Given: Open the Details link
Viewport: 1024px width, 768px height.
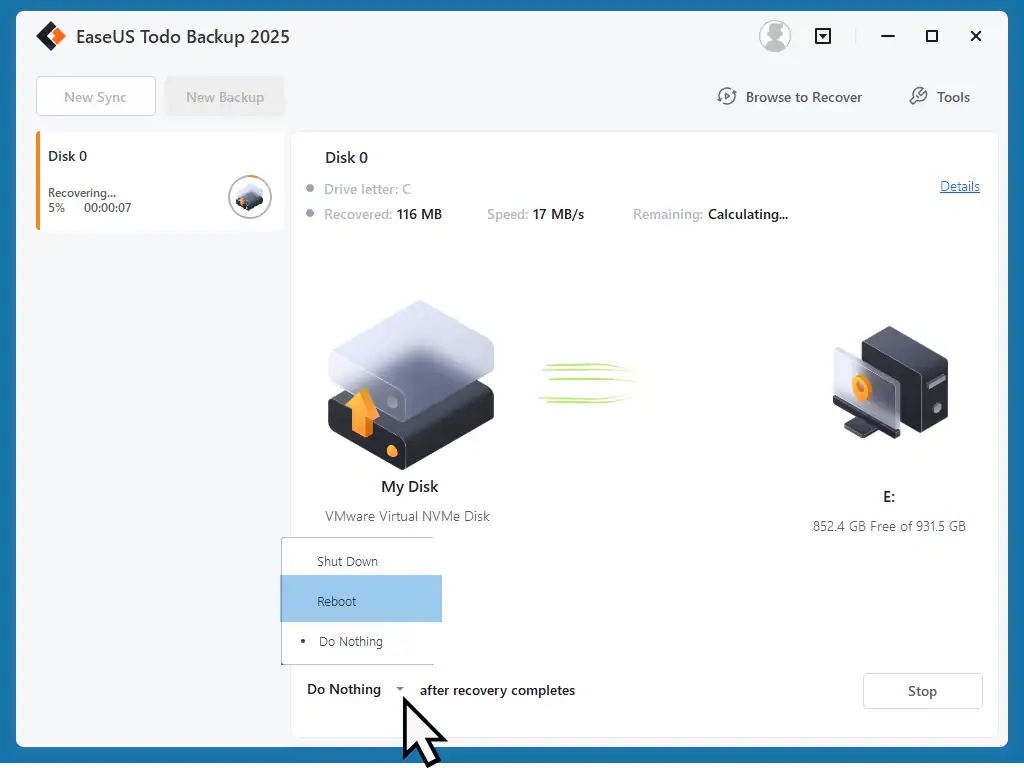Looking at the screenshot, I should click(959, 187).
